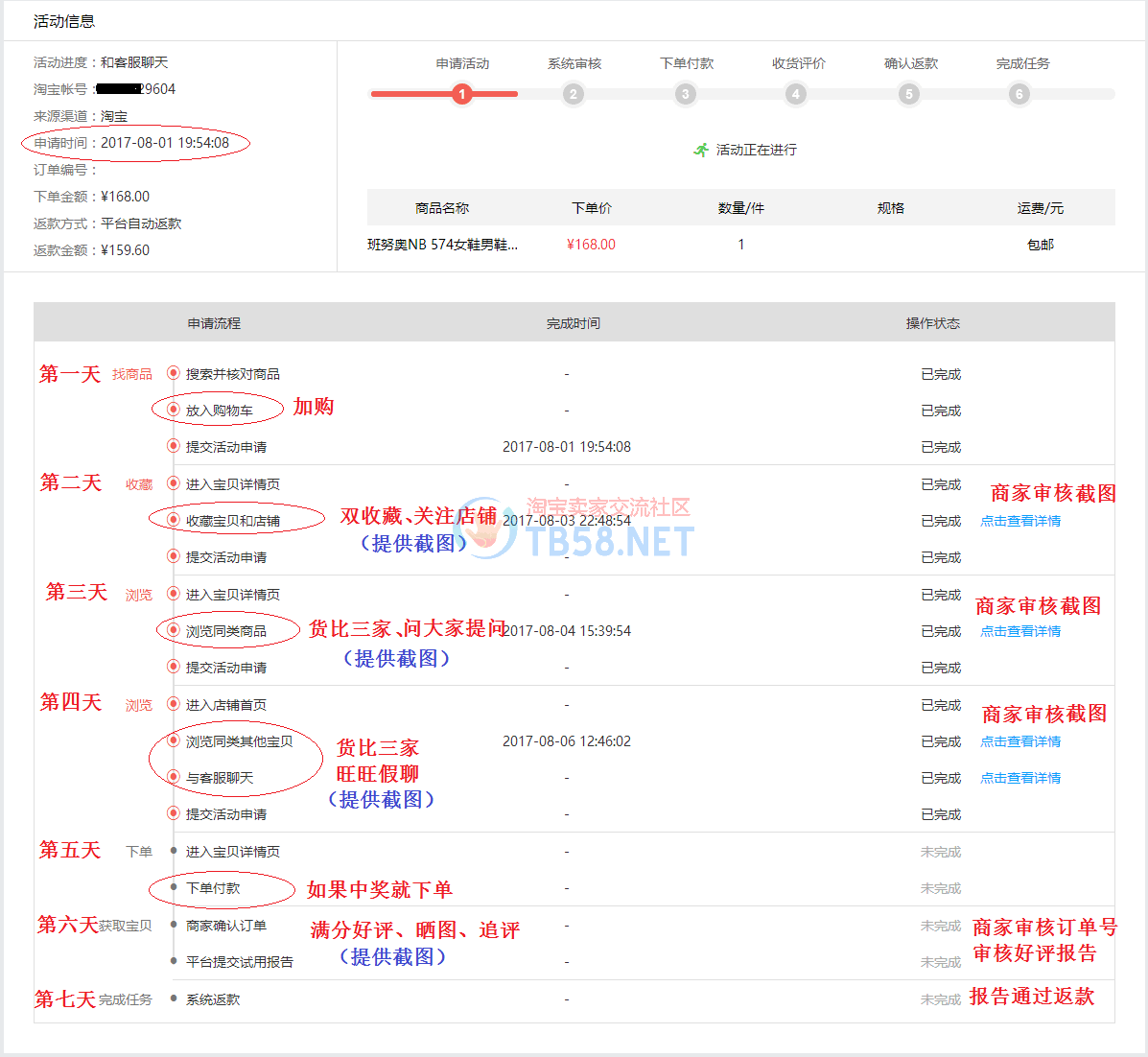Click step 4 circle for 收货评价
This screenshot has height=1057, width=1148.
pos(796,94)
